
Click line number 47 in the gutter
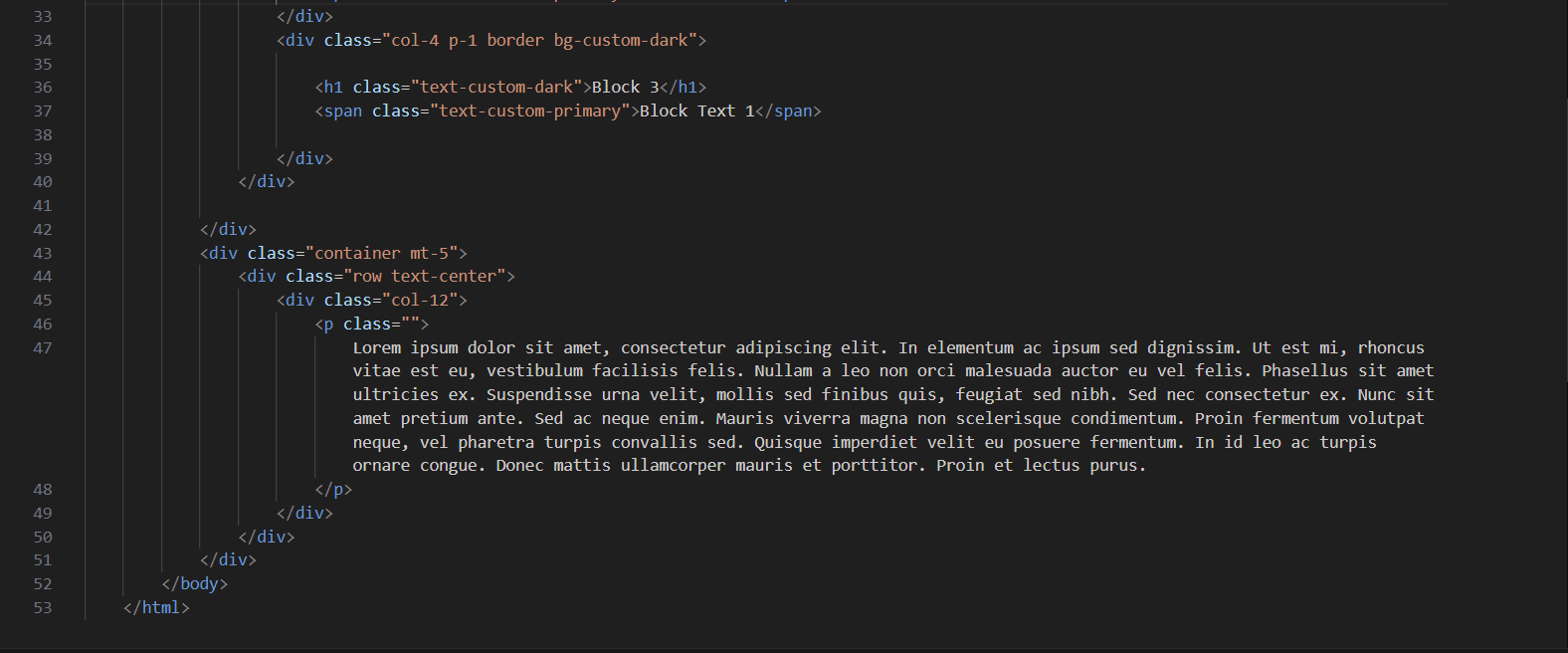point(43,348)
